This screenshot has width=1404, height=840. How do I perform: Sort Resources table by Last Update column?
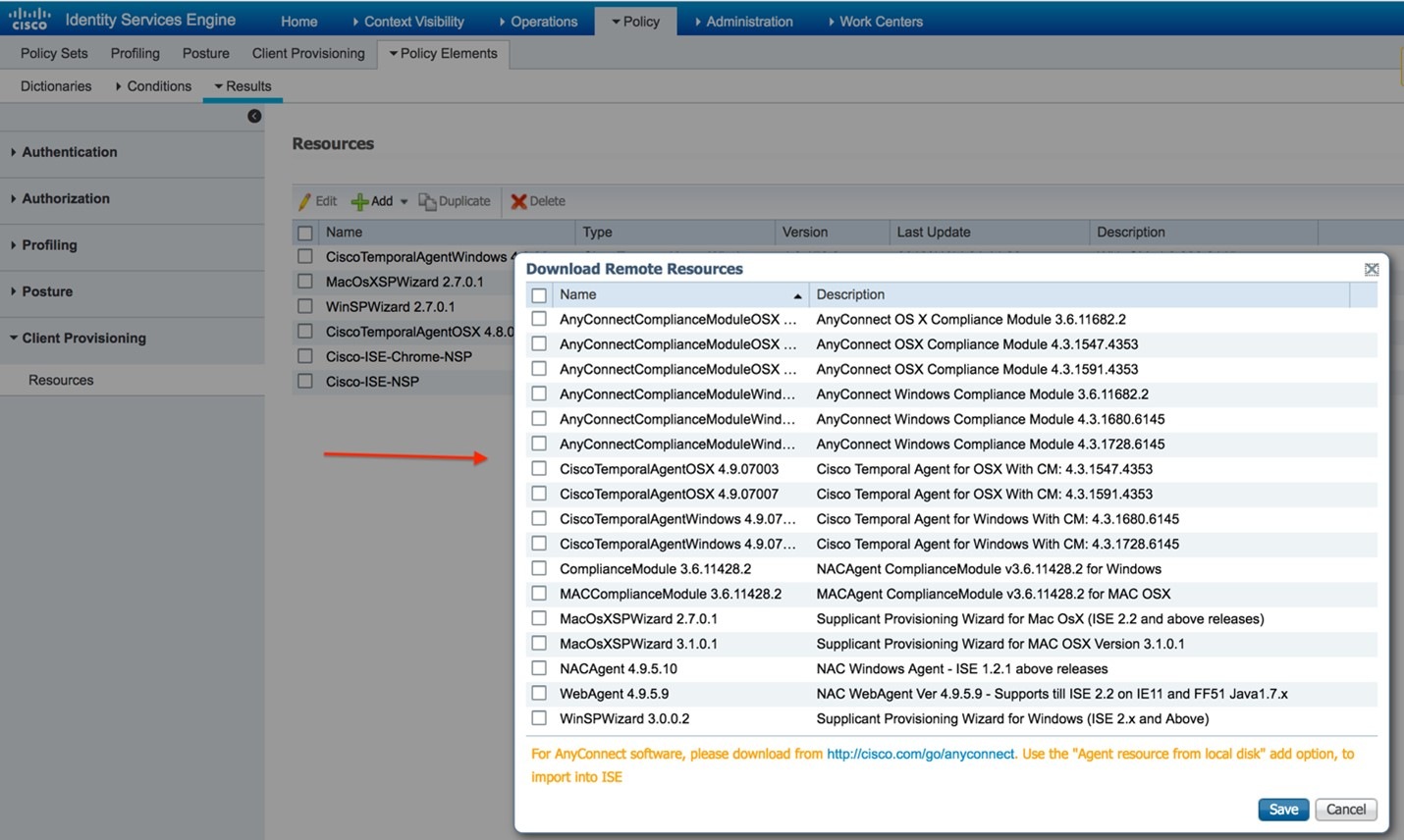(x=934, y=233)
